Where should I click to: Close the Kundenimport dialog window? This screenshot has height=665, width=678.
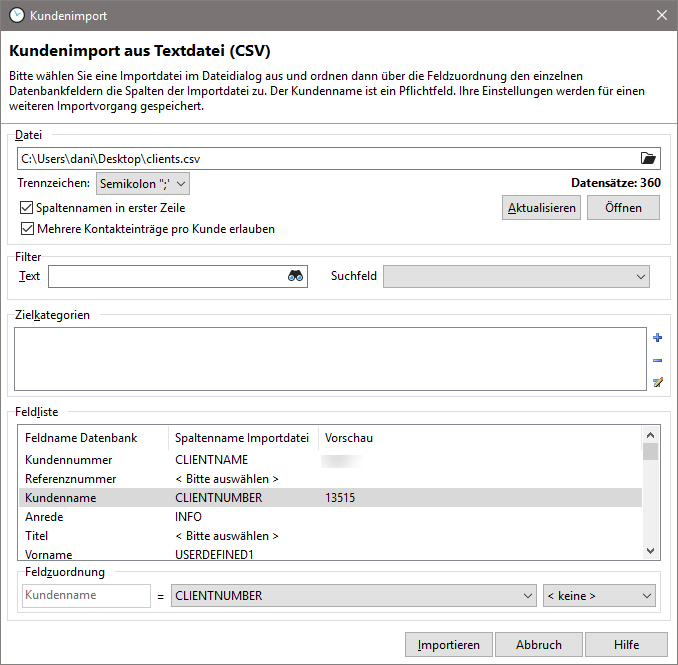pos(661,15)
